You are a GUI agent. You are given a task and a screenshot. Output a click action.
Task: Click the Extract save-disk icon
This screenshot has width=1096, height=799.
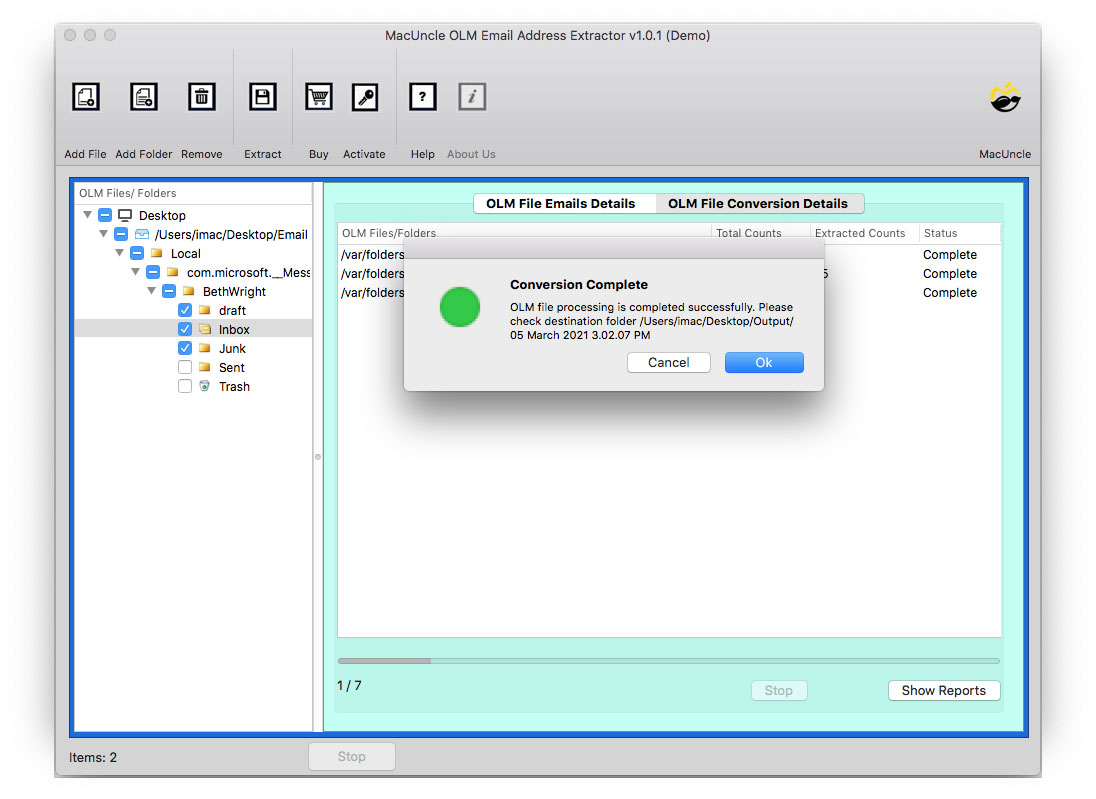pyautogui.click(x=263, y=96)
